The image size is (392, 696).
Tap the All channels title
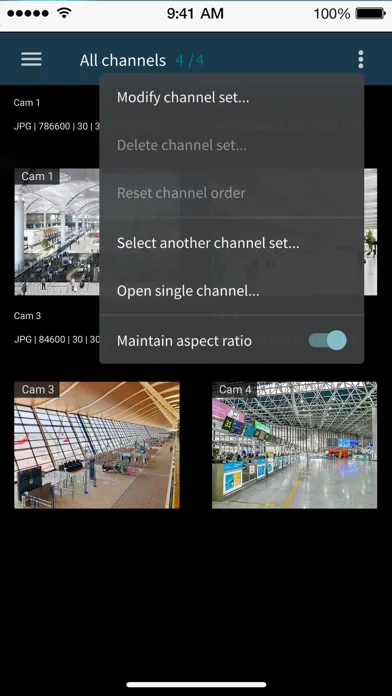point(123,60)
